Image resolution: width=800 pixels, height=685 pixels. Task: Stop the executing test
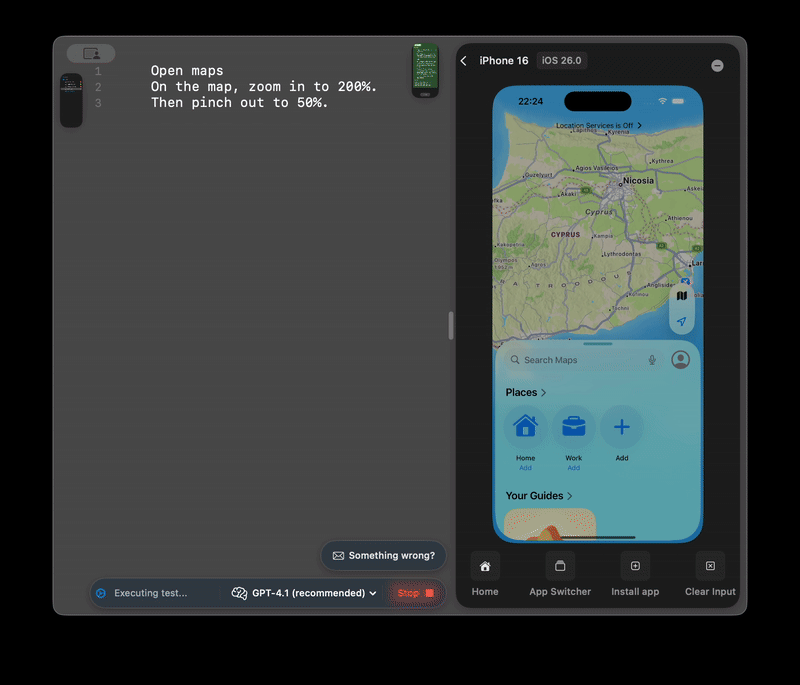click(x=415, y=593)
